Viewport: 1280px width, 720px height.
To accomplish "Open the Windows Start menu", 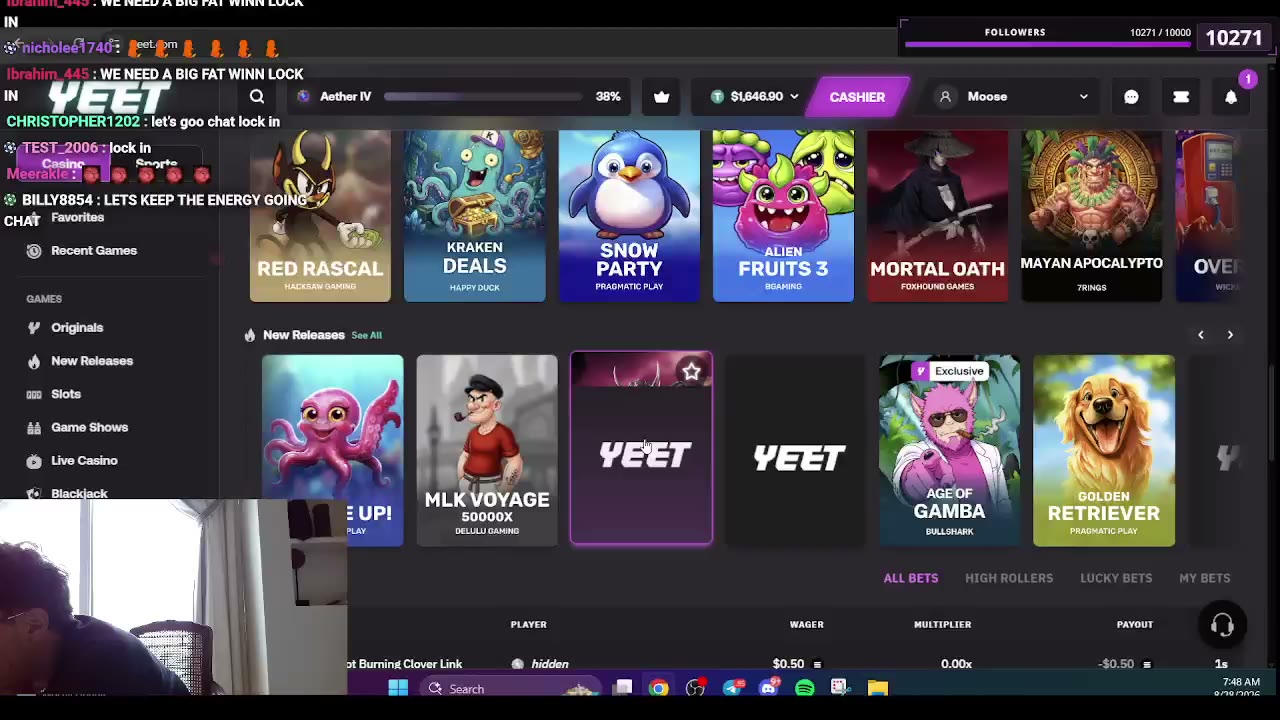I will (x=398, y=688).
